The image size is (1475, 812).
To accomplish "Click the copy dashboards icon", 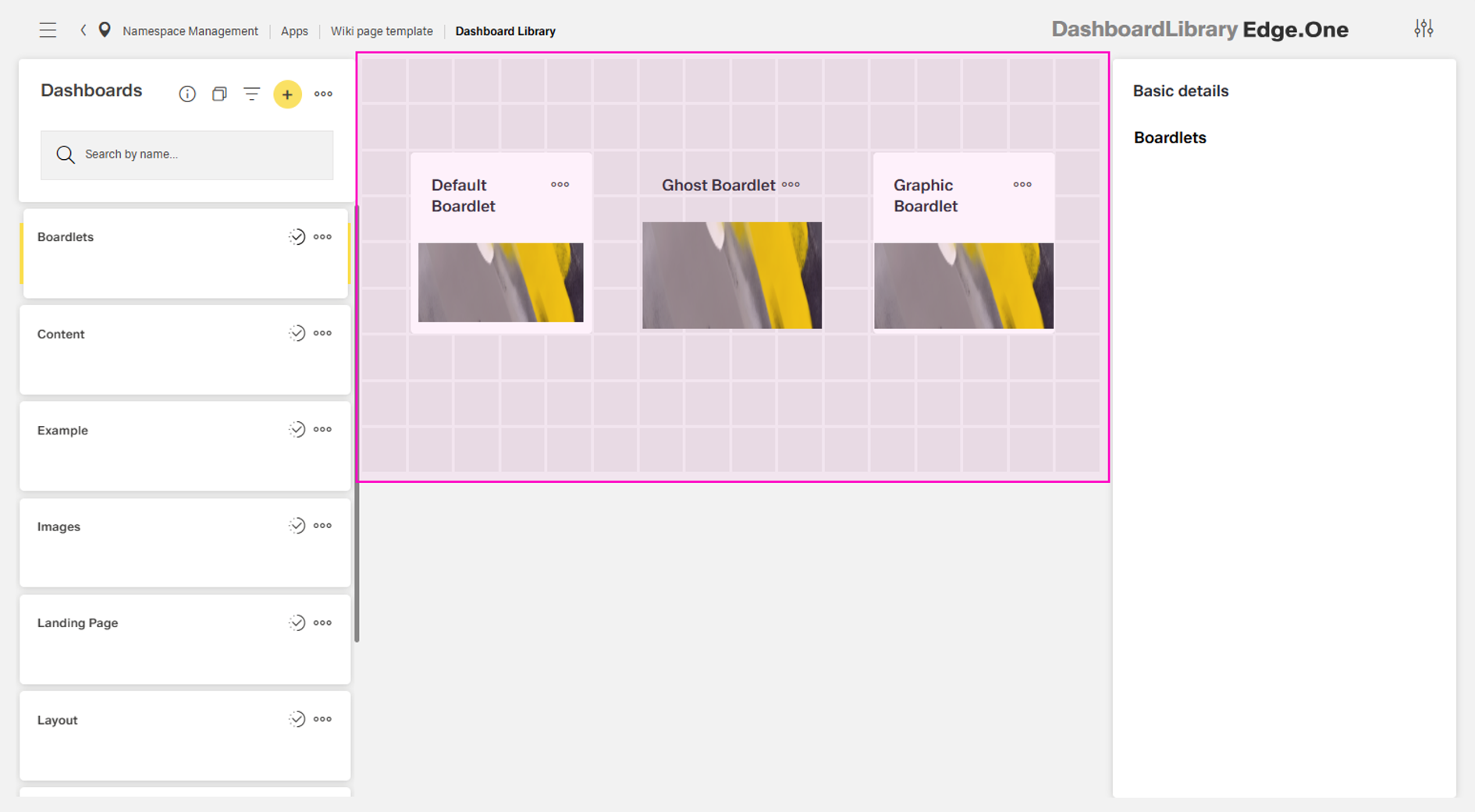I will (219, 94).
